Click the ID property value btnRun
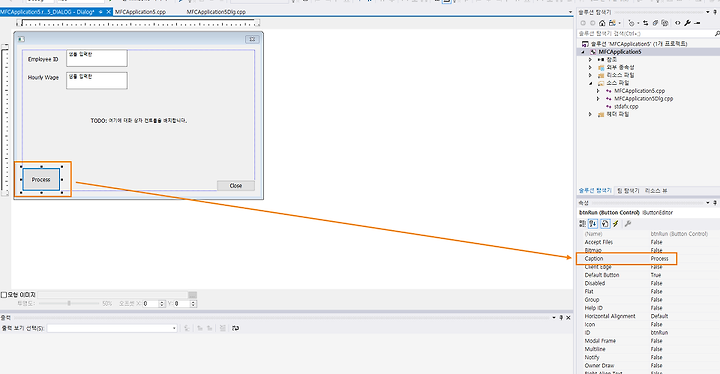Viewport: 720px width, 374px height. coord(659,333)
